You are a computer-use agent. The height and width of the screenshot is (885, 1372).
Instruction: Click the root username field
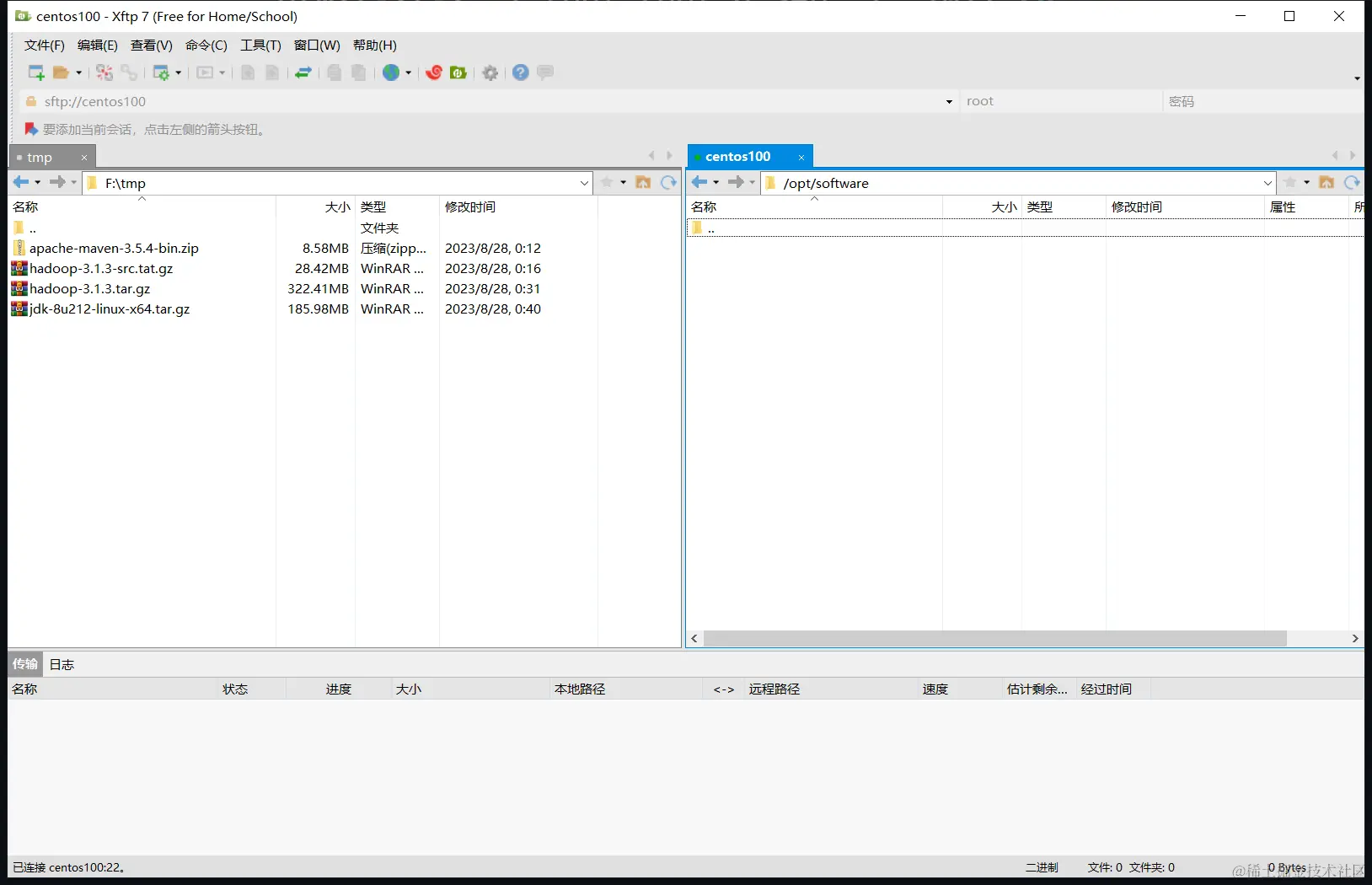pyautogui.click(x=1060, y=102)
